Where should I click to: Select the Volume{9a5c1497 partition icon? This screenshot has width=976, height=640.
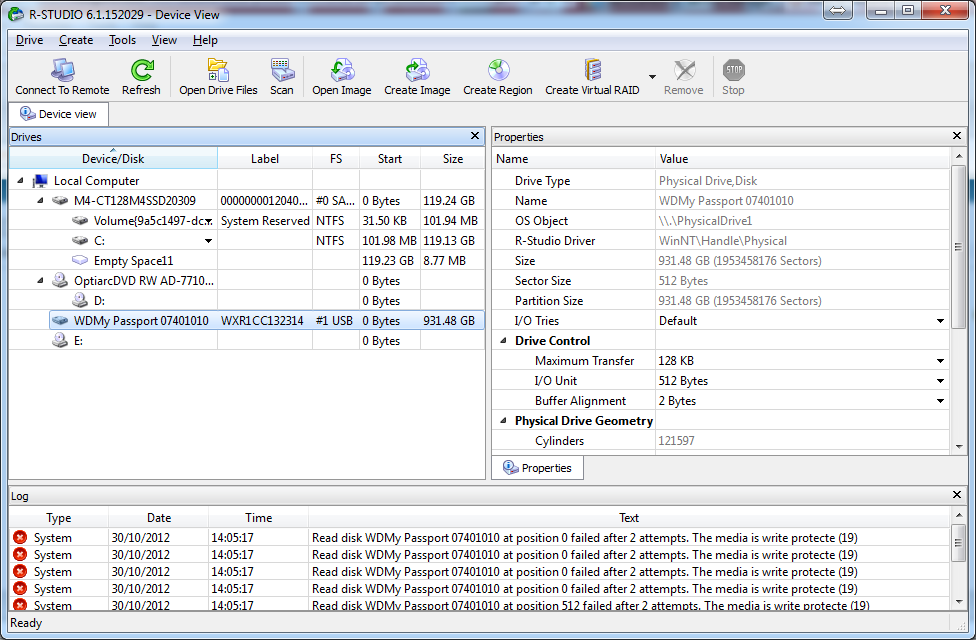tap(80, 220)
